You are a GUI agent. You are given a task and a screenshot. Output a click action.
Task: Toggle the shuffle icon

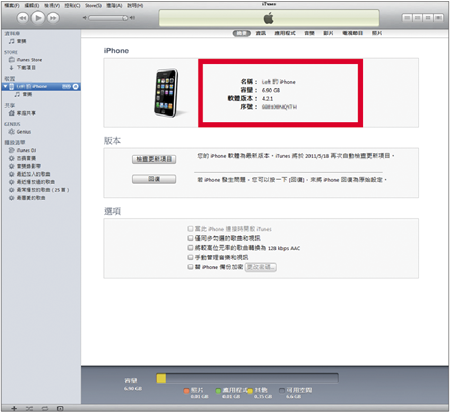click(x=29, y=408)
